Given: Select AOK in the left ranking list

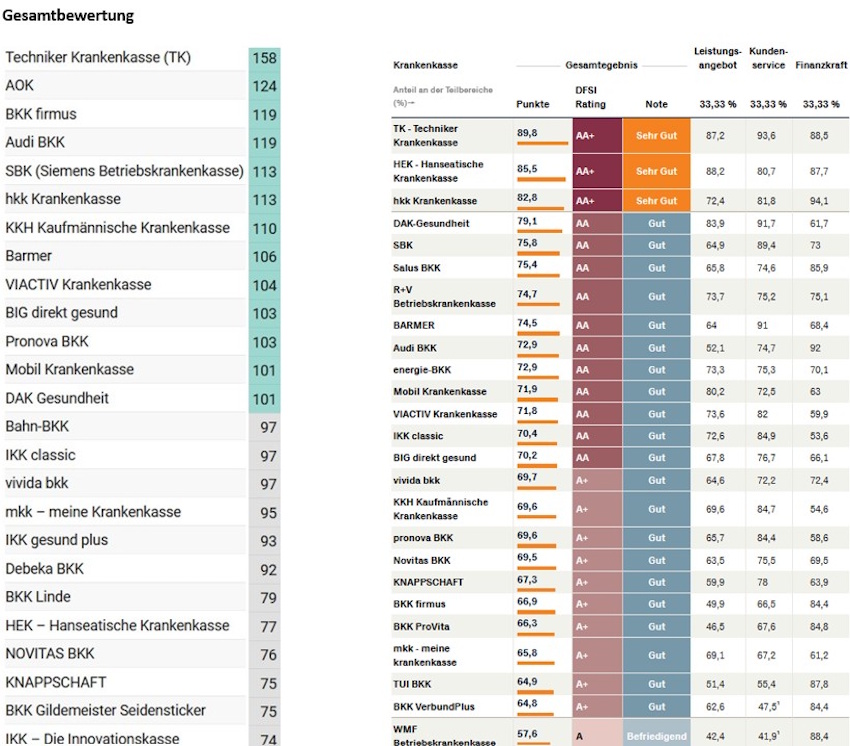Looking at the screenshot, I should coord(20,85).
